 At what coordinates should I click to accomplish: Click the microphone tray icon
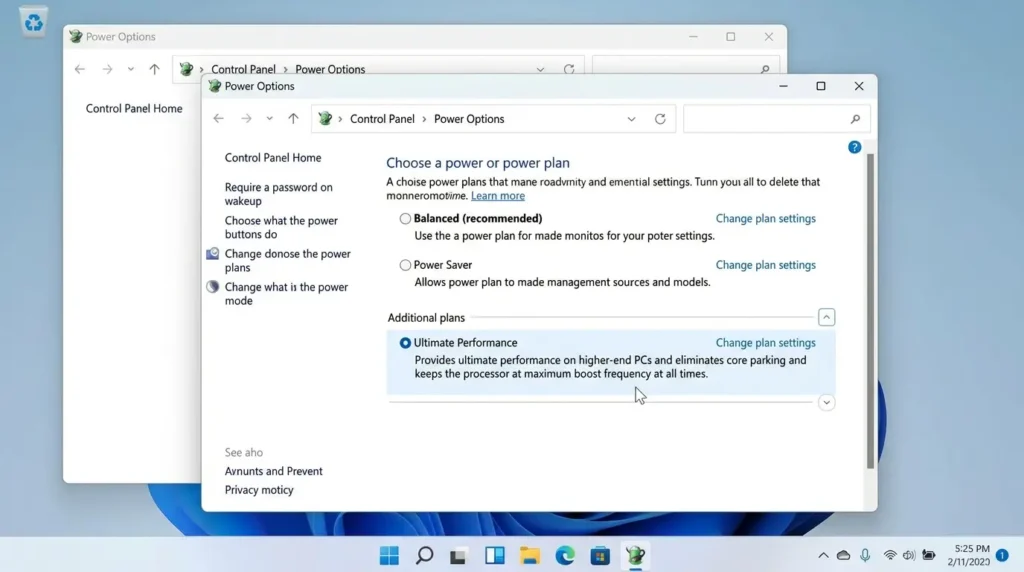click(x=865, y=556)
